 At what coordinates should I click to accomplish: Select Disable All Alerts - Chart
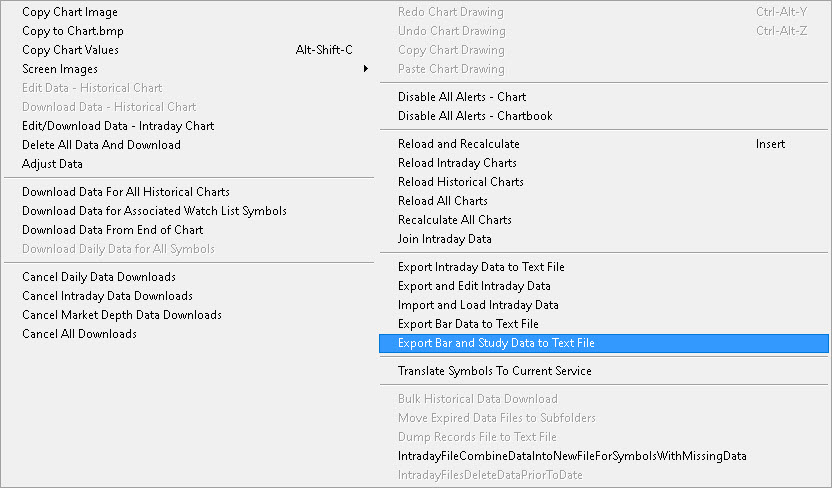pyautogui.click(x=462, y=97)
